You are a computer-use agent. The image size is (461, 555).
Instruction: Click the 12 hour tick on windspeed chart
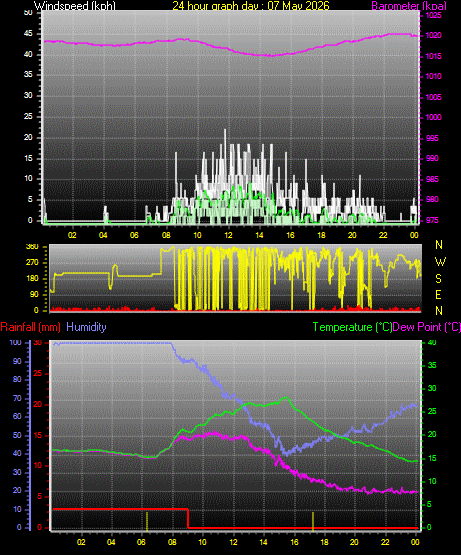228,235
